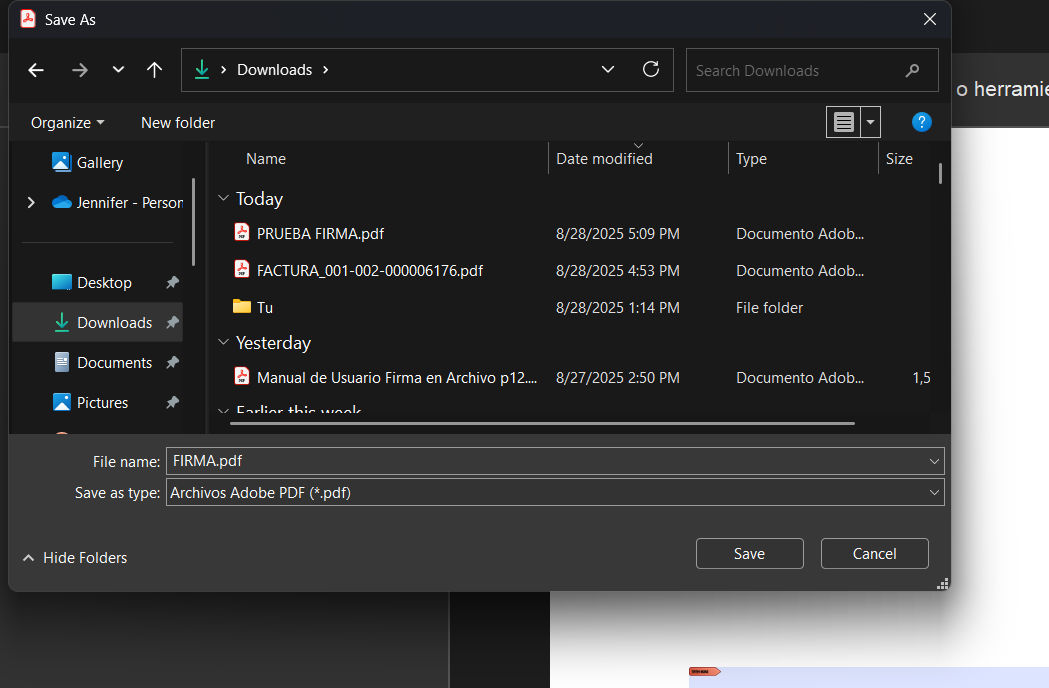The image size is (1049, 688).
Task: Collapse the Earlier this week group
Action: 223,410
